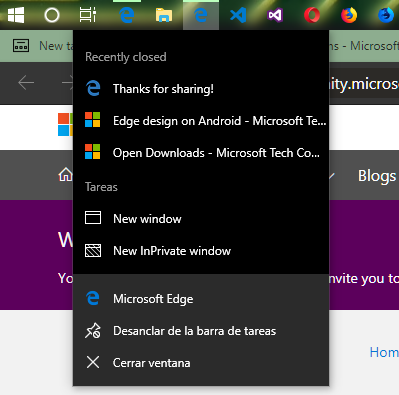Open Task View from taskbar

click(x=88, y=15)
